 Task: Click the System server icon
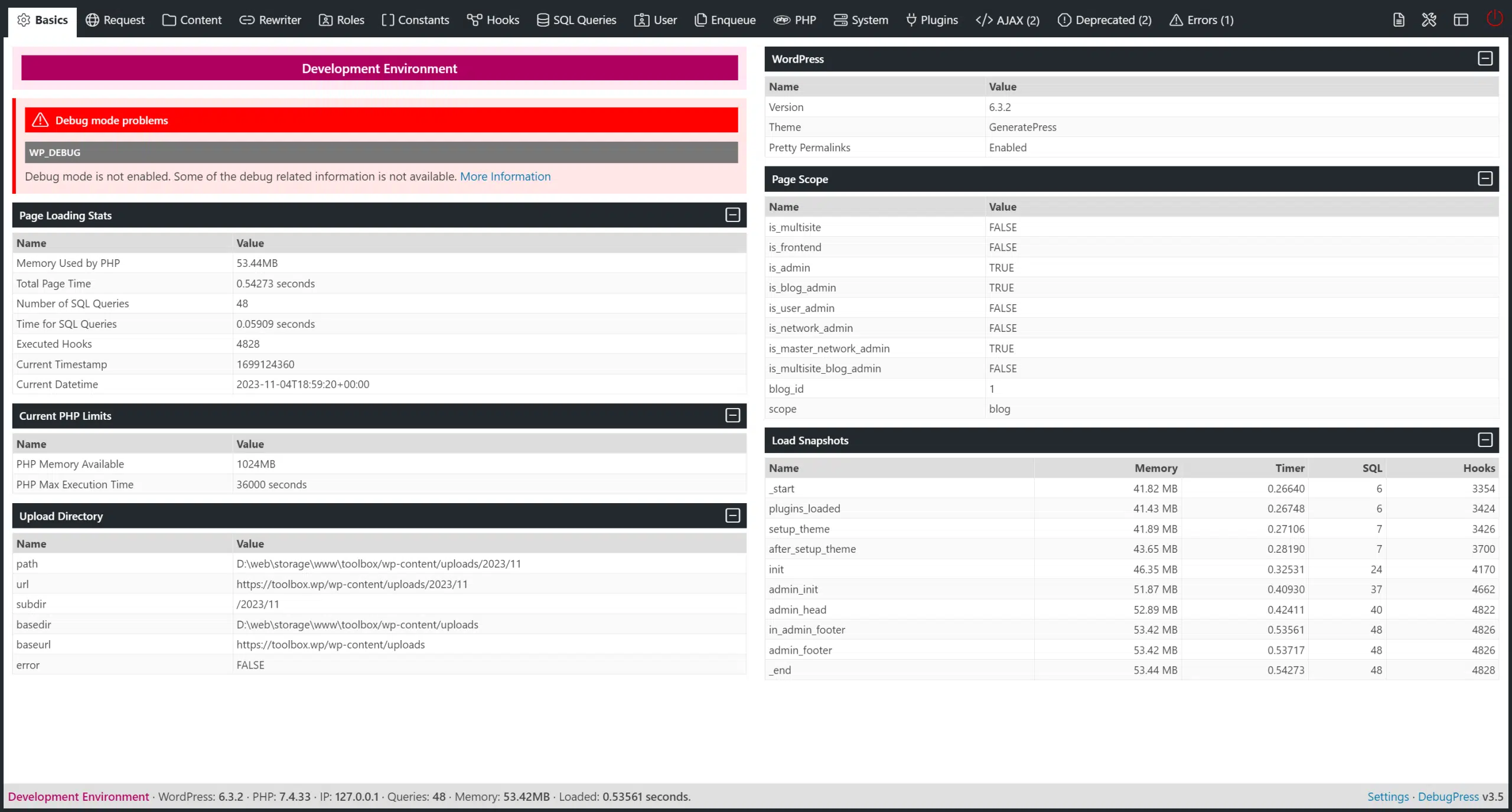pyautogui.click(x=840, y=20)
